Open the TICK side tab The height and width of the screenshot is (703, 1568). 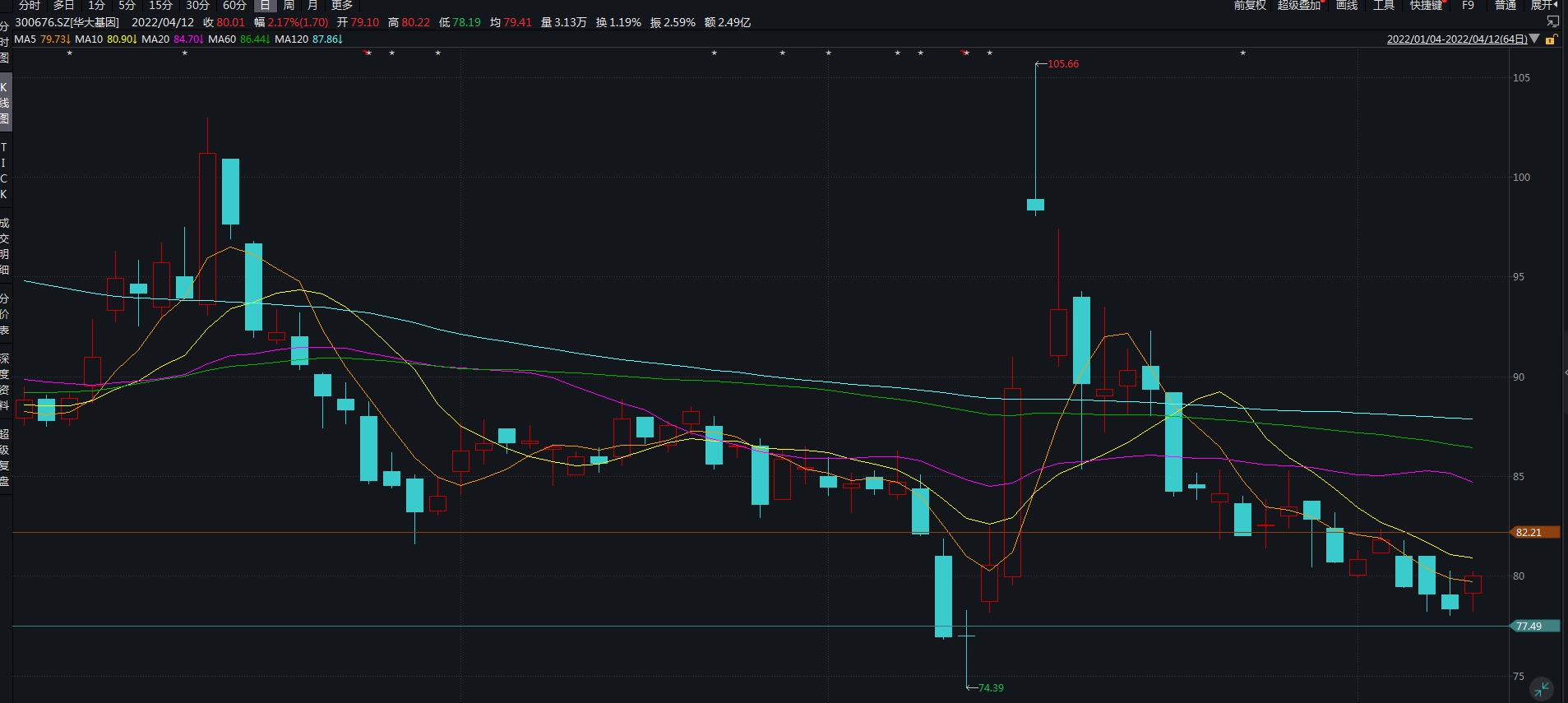click(x=4, y=170)
